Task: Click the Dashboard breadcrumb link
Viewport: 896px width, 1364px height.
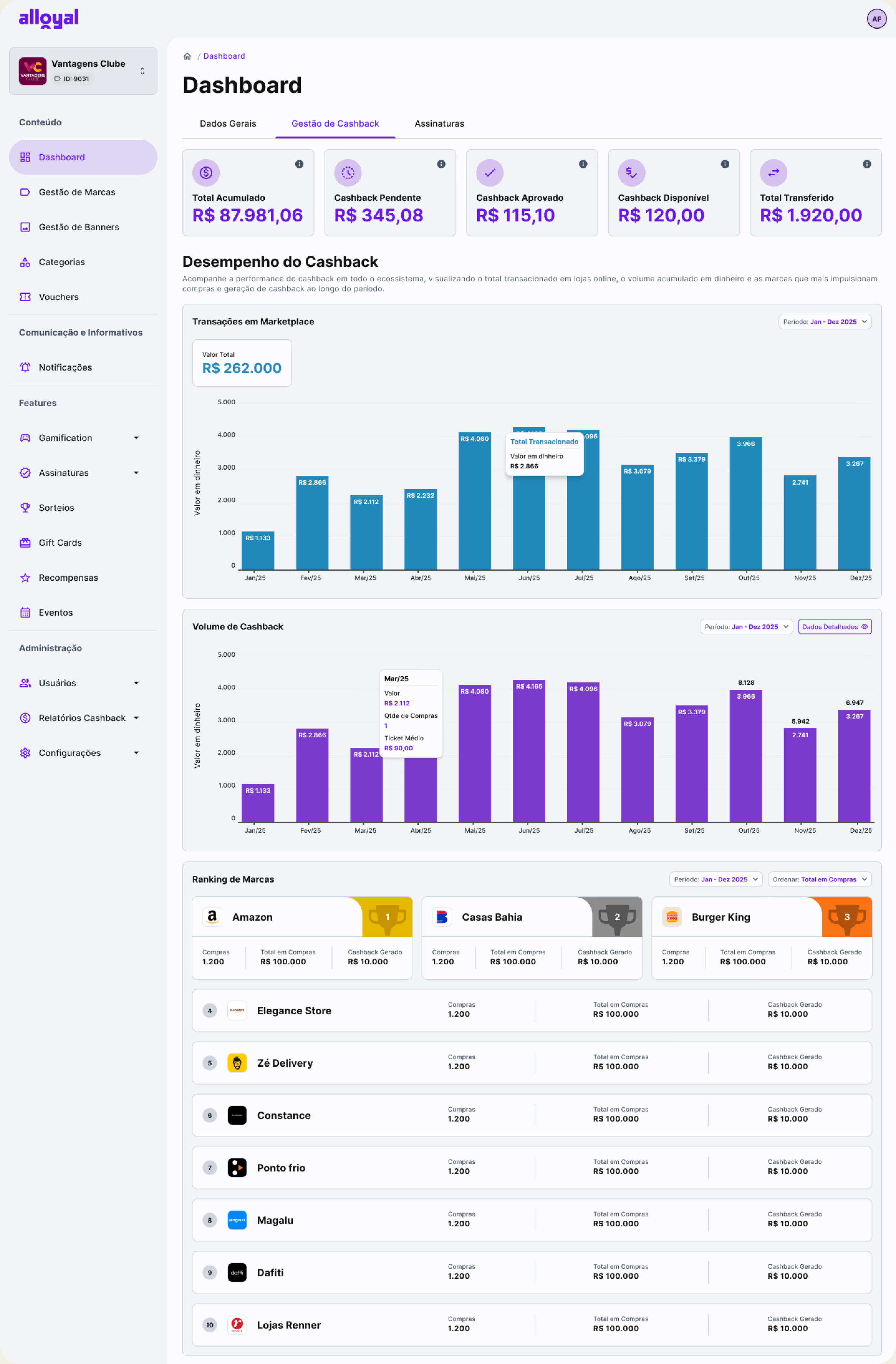Action: coord(224,56)
